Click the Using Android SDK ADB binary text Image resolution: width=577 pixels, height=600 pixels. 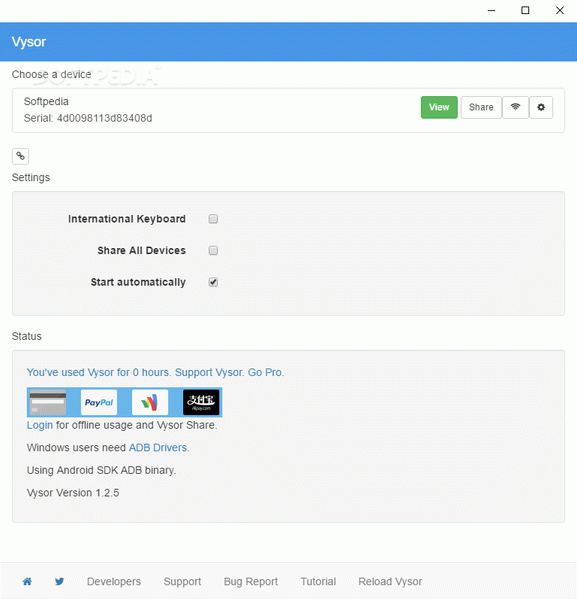click(x=101, y=470)
